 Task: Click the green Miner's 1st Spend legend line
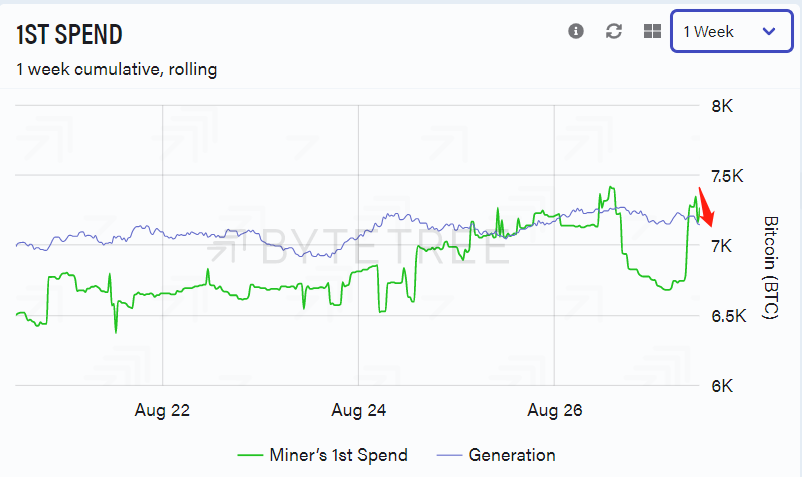250,455
